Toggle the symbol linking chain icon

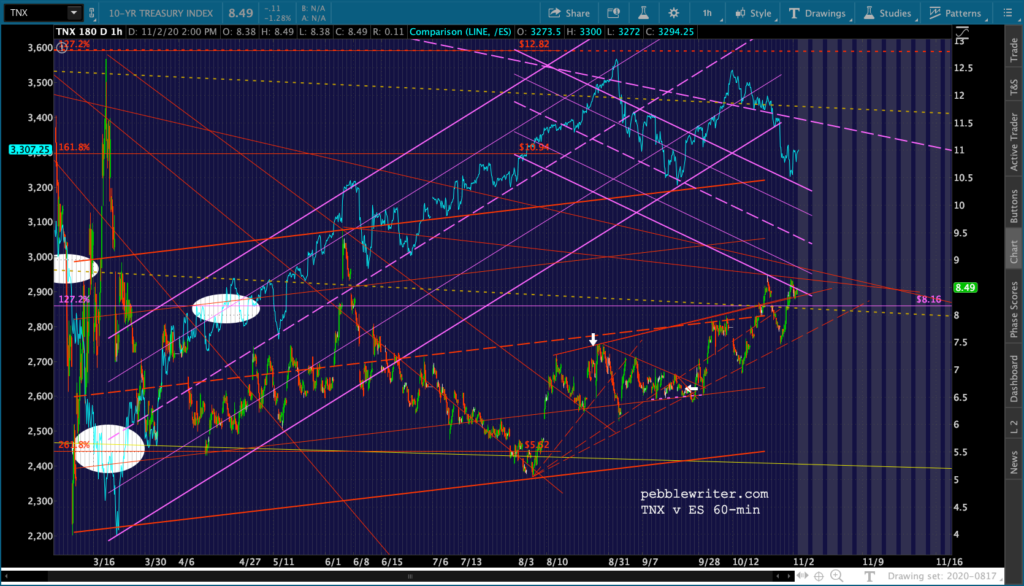coord(91,13)
